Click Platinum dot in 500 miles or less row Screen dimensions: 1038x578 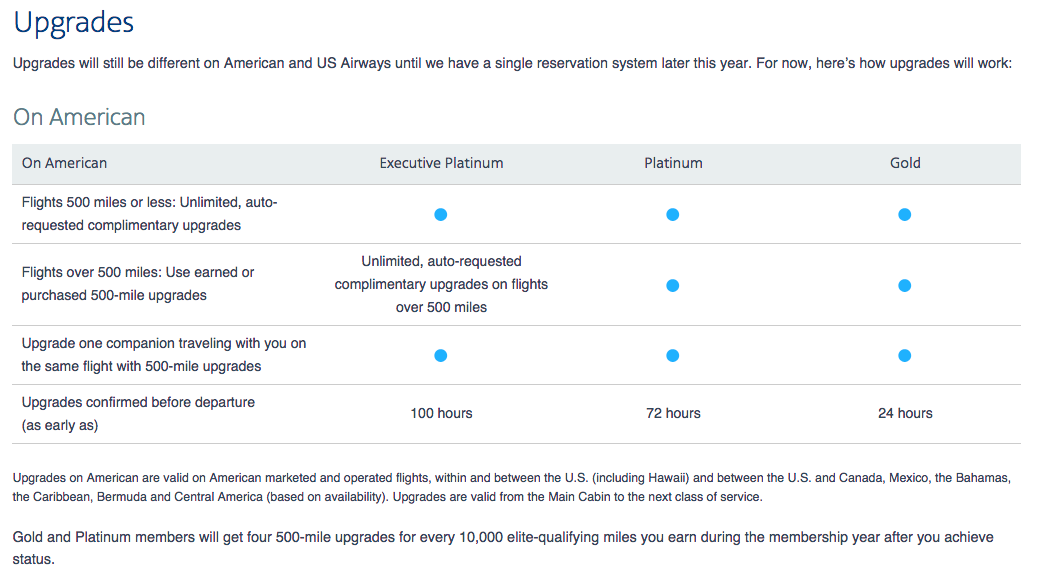(x=673, y=214)
